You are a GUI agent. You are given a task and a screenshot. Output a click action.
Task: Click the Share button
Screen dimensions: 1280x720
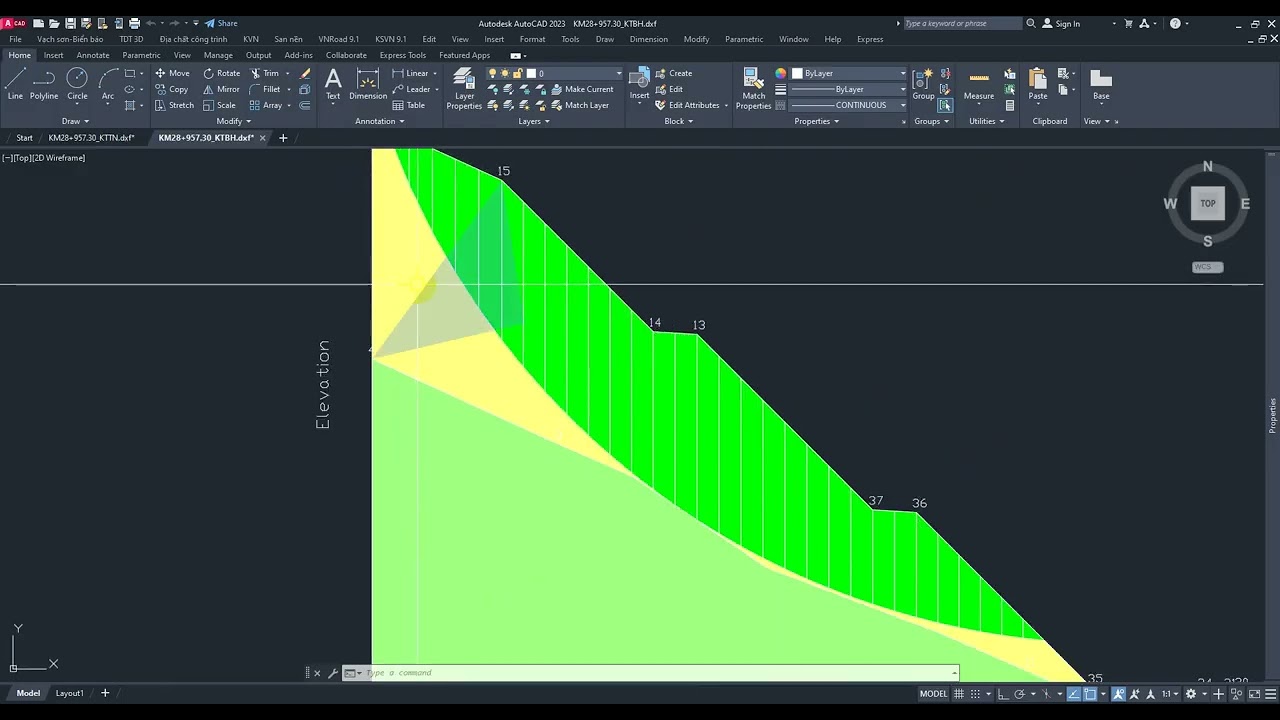coord(222,23)
